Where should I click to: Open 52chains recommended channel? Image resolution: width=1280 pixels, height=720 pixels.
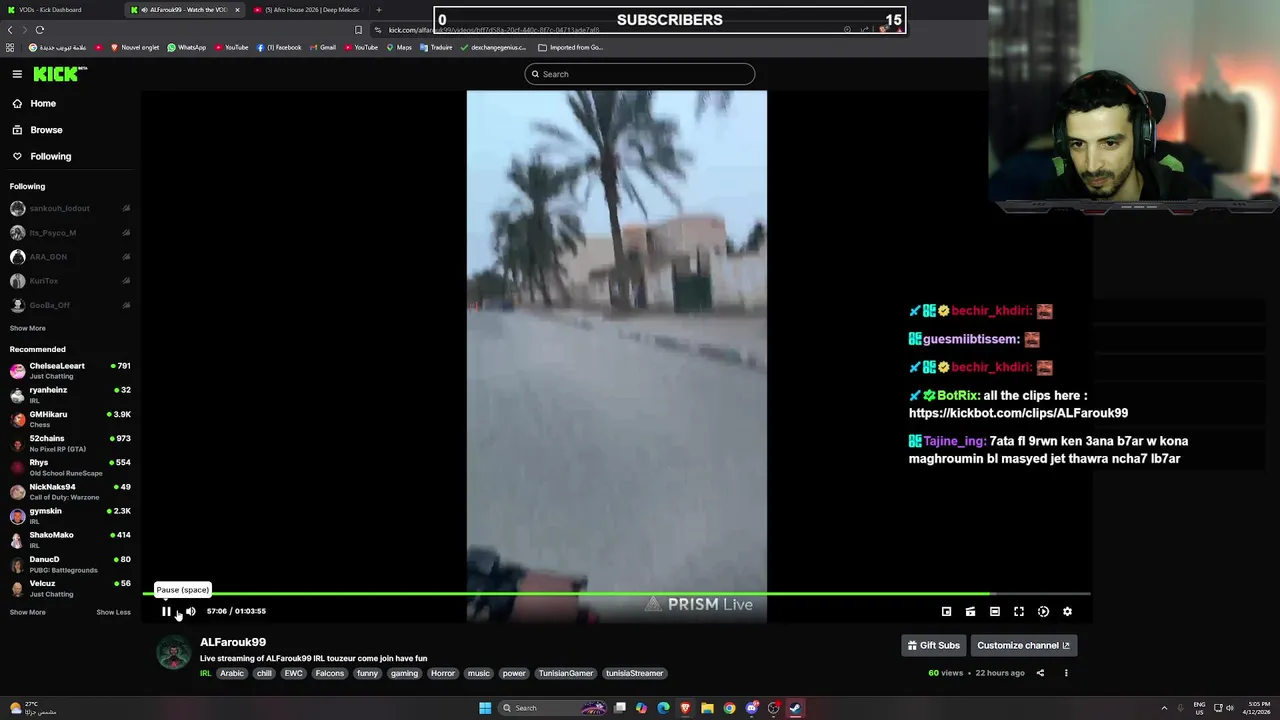point(70,443)
